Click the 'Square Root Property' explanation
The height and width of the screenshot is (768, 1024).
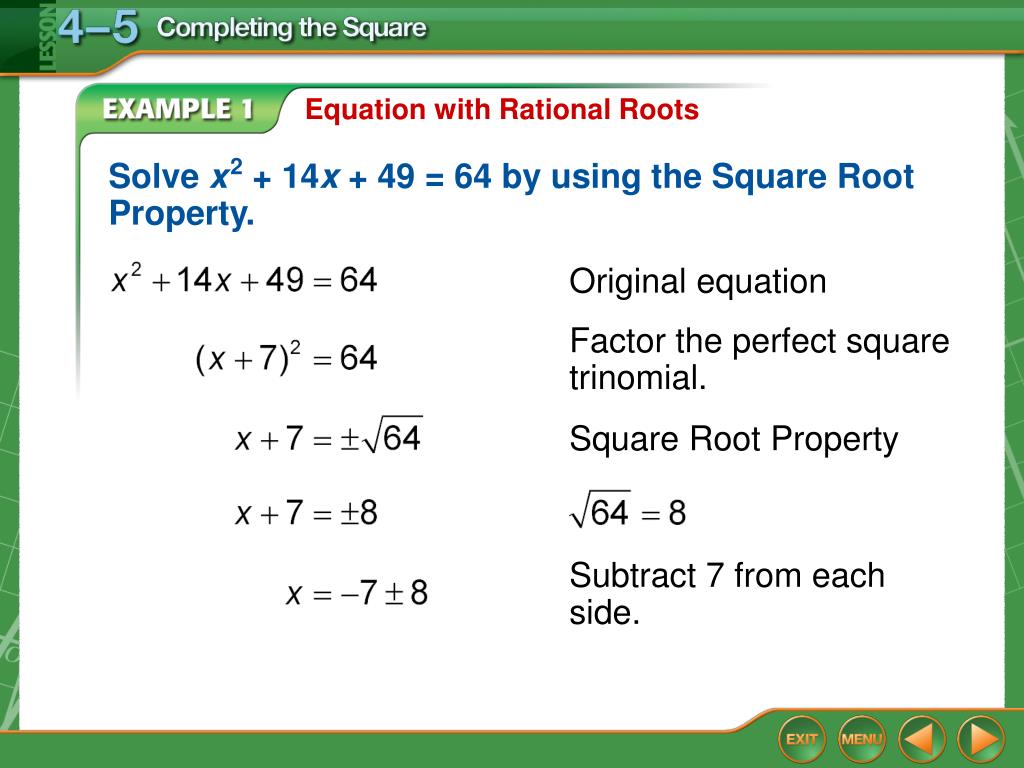click(x=733, y=439)
